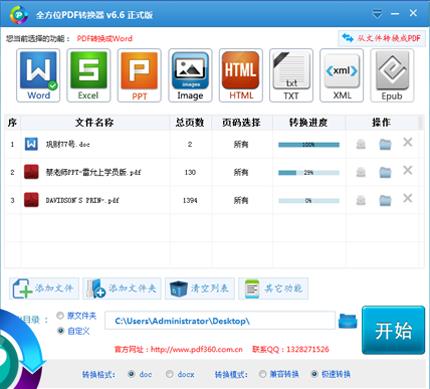Select the docx format radio button
The width and height of the screenshot is (430, 389).
click(170, 374)
